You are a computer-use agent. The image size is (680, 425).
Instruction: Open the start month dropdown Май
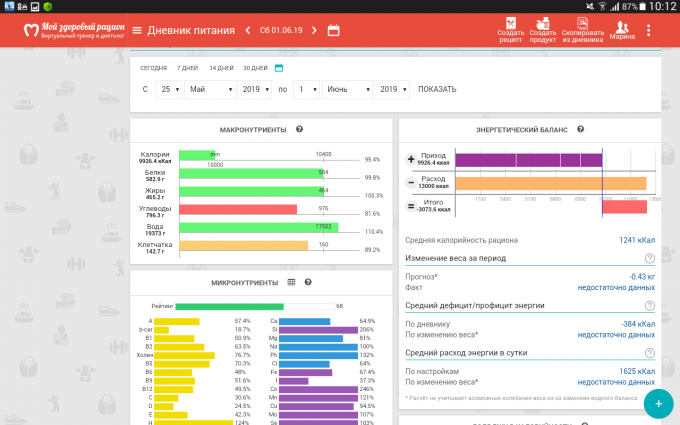(x=208, y=89)
